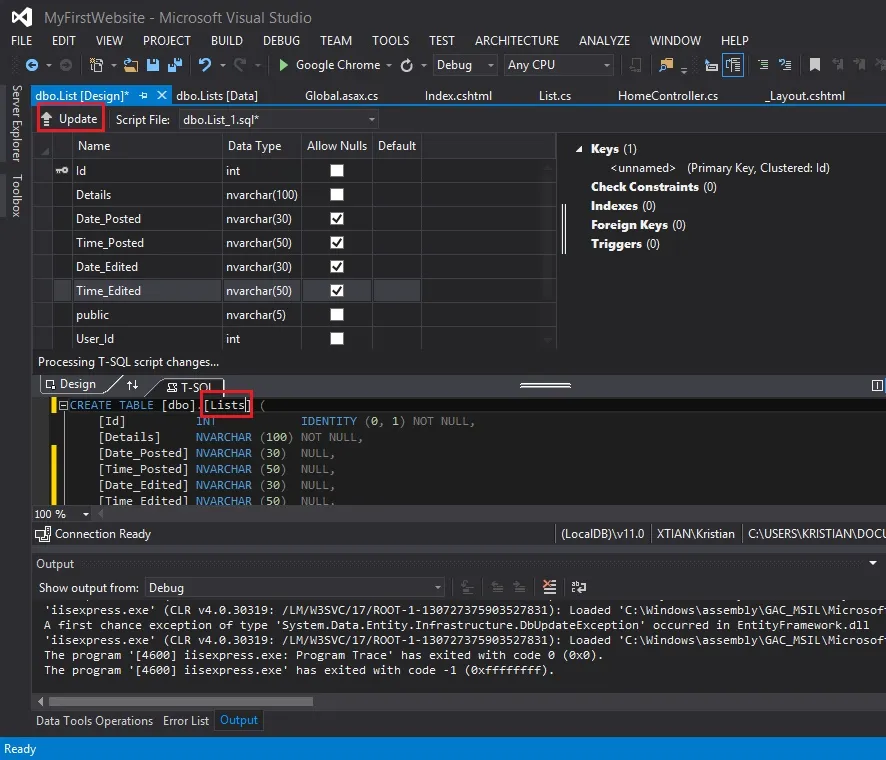Start debugging with the green play arrow
This screenshot has height=760, width=886.
pos(284,65)
